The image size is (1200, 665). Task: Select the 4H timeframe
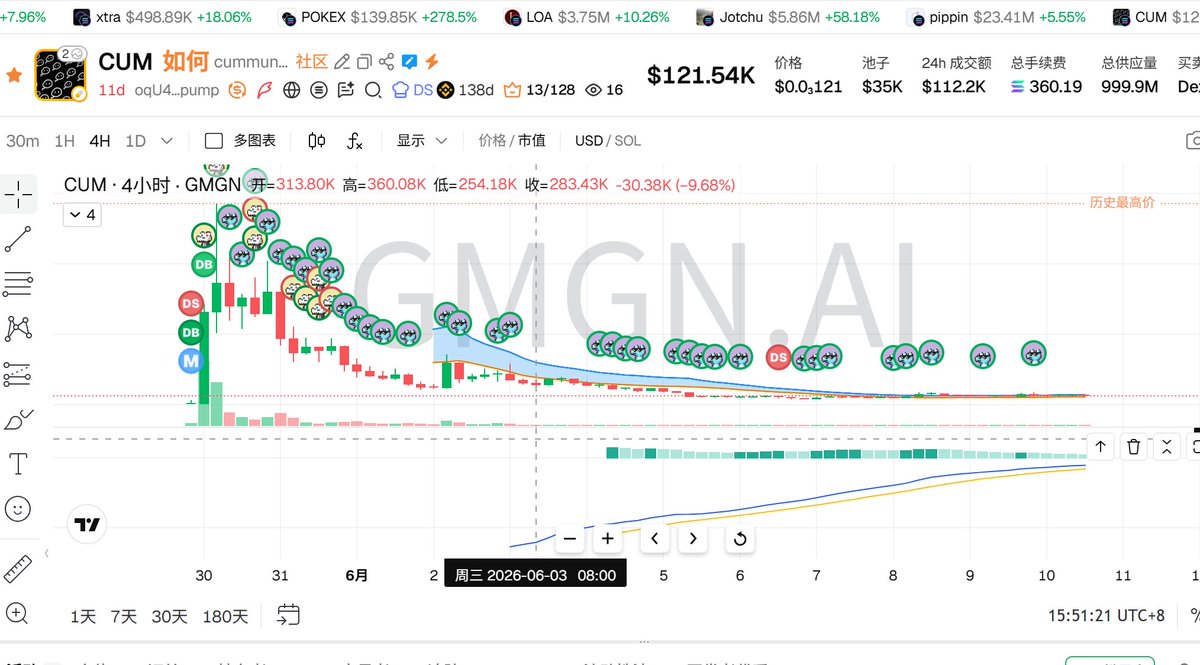click(x=100, y=141)
